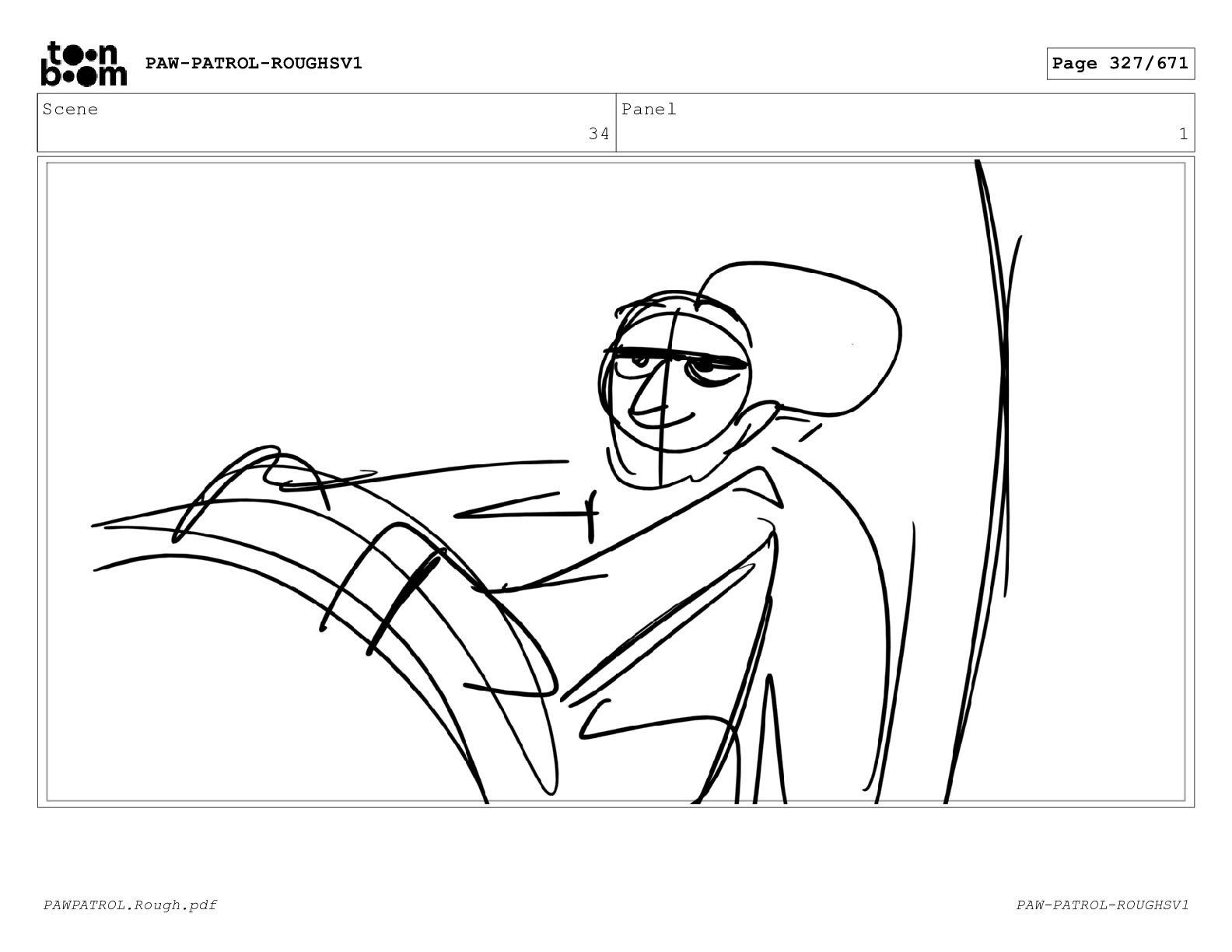
Task: Click the footer PAW-PATROL-ROUGHSV1 text
Action: click(x=1102, y=905)
